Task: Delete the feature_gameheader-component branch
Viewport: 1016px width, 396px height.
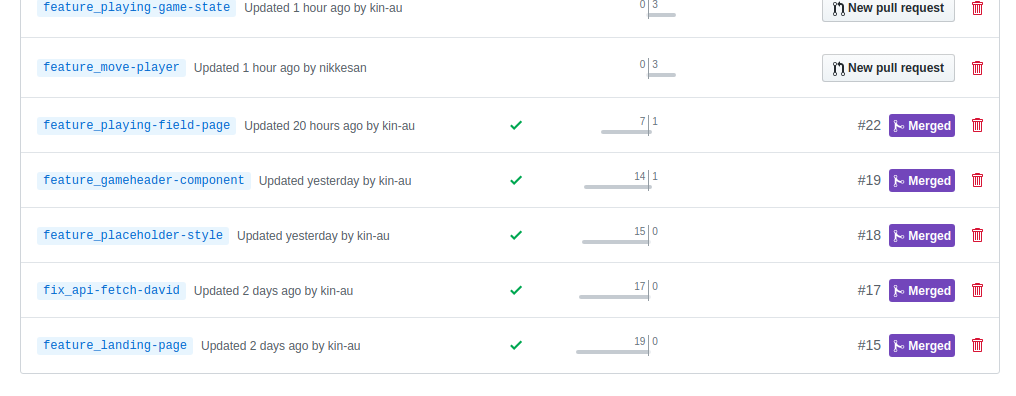Action: (x=977, y=180)
